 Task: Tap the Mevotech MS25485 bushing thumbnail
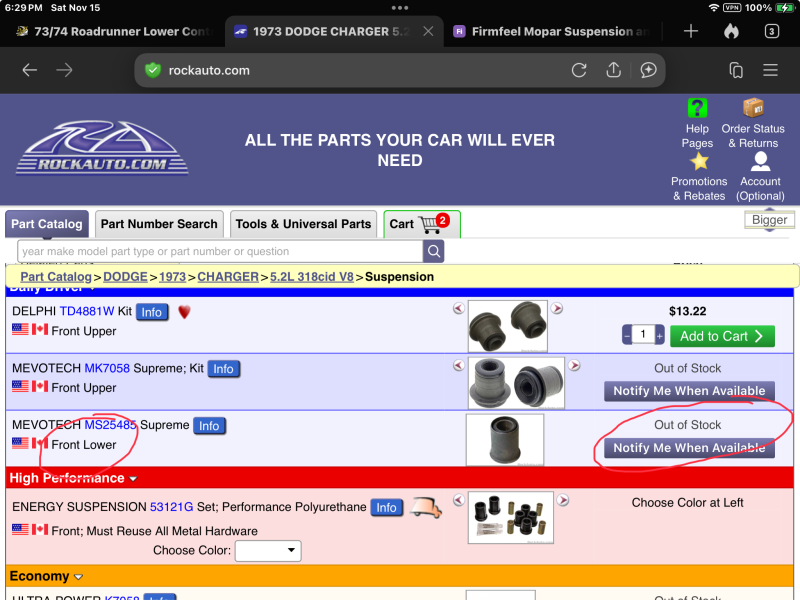(x=505, y=440)
